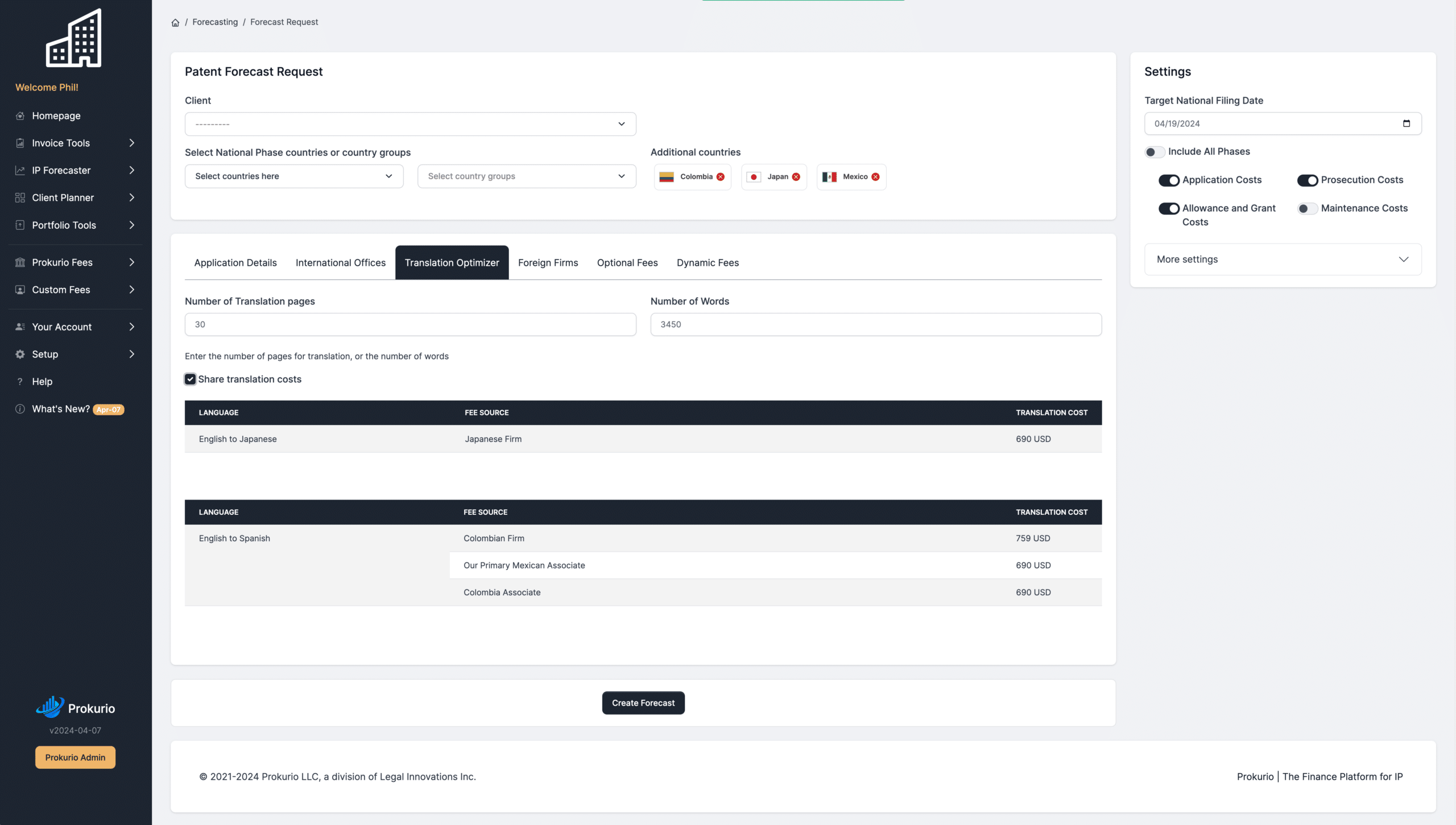
Task: Remove Mexico using its red X
Action: 876,177
